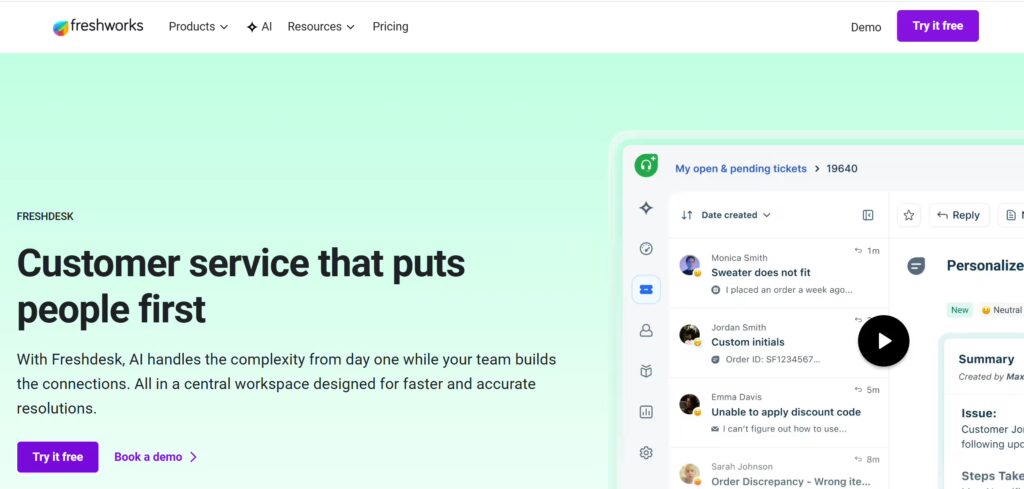The height and width of the screenshot is (489, 1024).
Task: Open Emma Davis discount code ticket
Action: 778,413
